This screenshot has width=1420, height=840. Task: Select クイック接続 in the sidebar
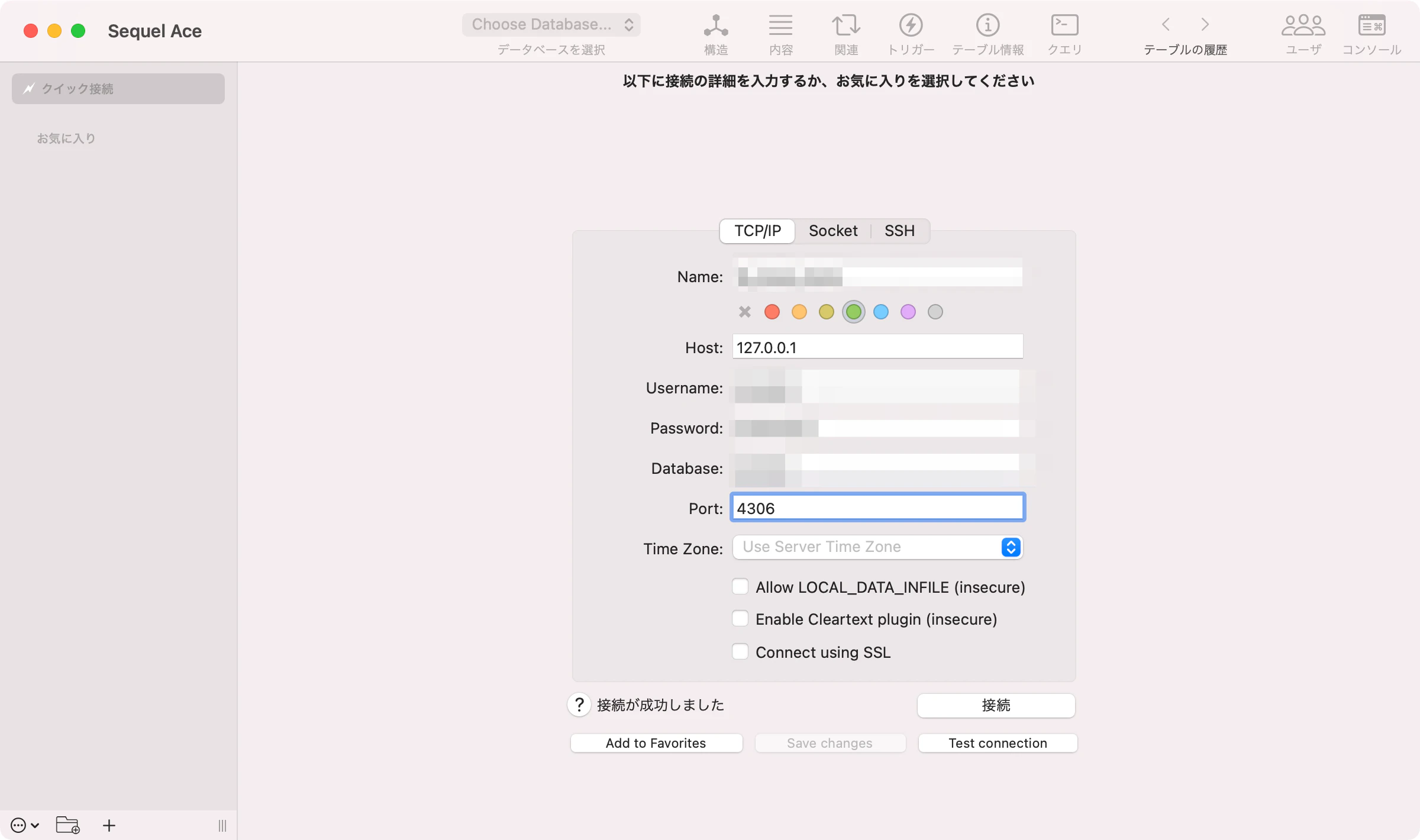point(118,89)
